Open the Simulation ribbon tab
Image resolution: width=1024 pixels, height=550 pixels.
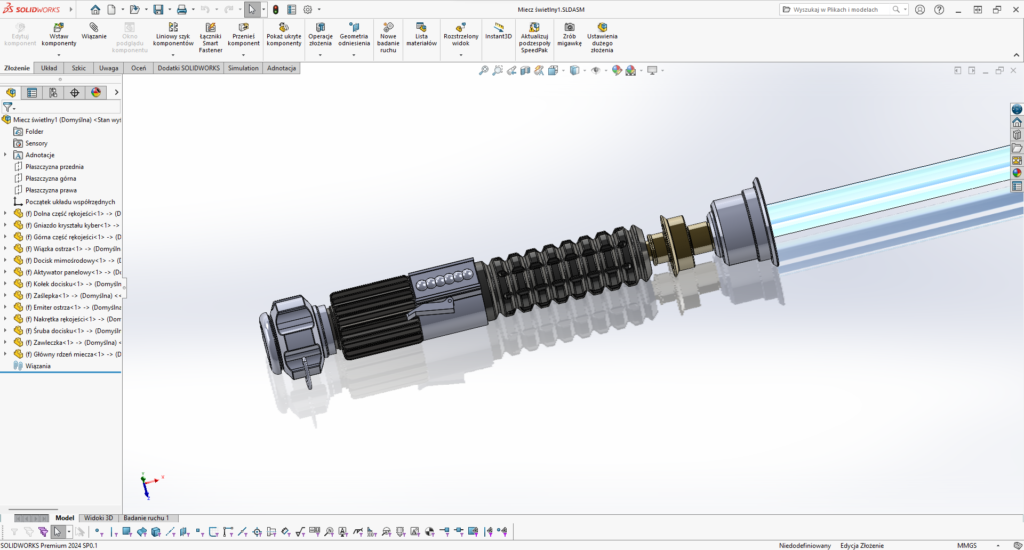tap(243, 68)
